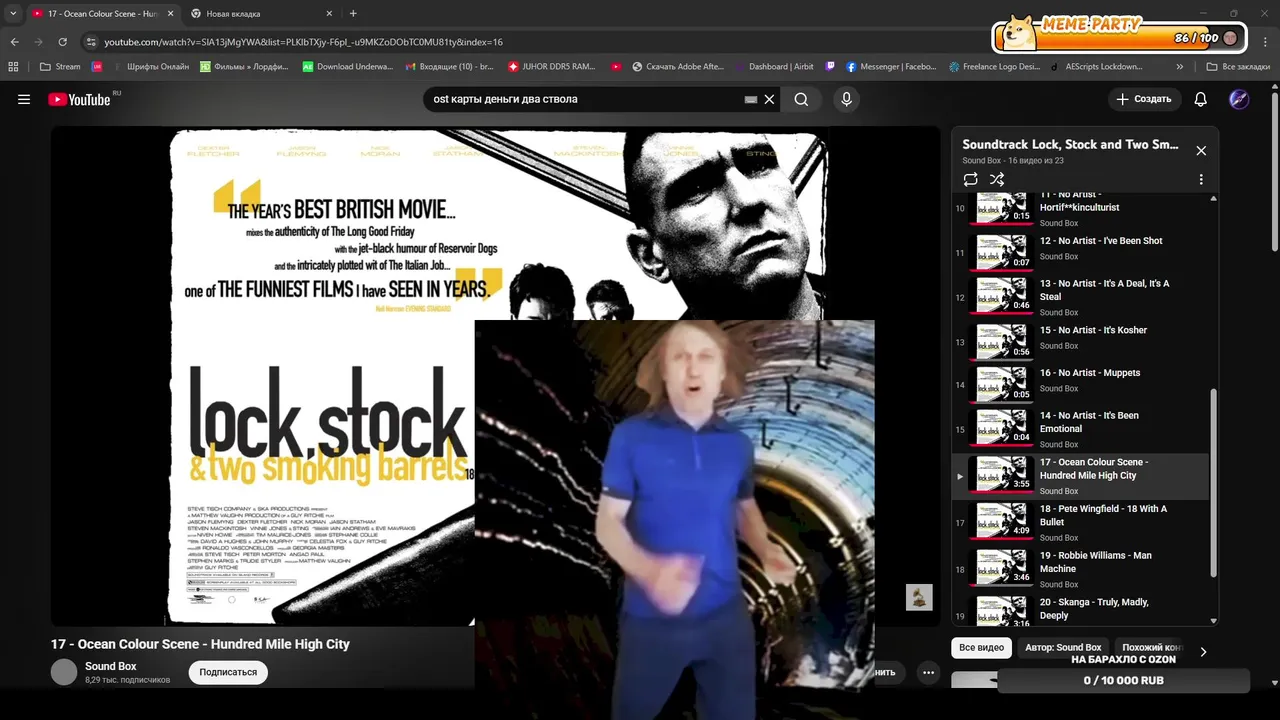The height and width of the screenshot is (720, 1280).
Task: Close the Новая вкладка tab
Action: click(x=330, y=14)
